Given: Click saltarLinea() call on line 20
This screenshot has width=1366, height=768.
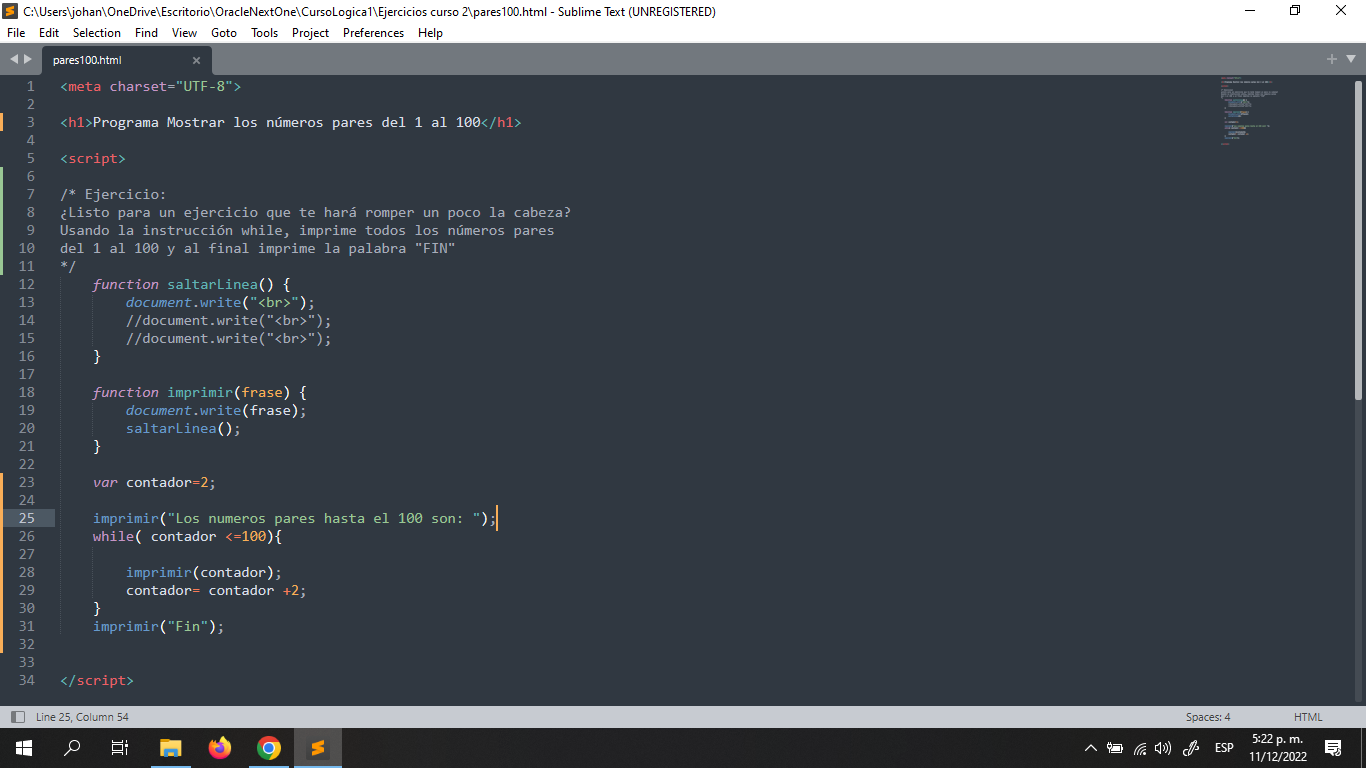Looking at the screenshot, I should (x=183, y=428).
